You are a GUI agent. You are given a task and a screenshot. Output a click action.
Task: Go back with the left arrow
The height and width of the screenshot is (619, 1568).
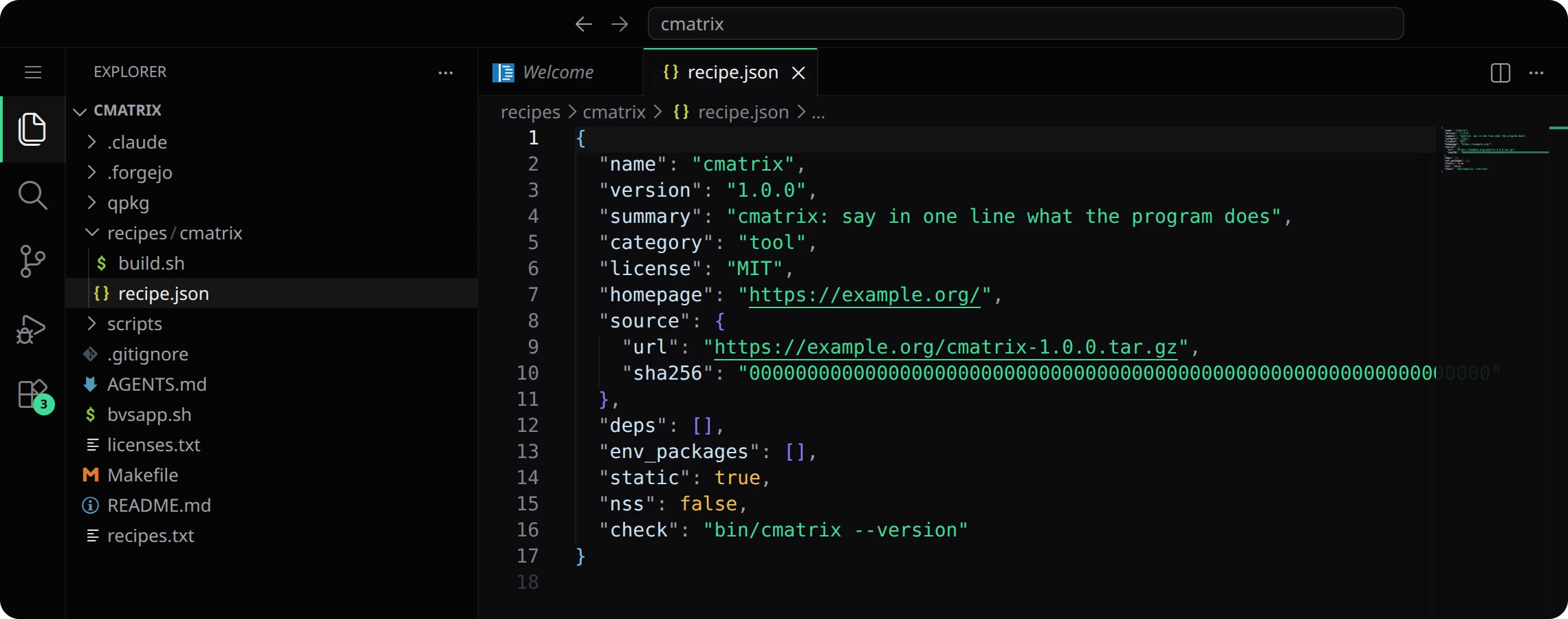(x=583, y=24)
